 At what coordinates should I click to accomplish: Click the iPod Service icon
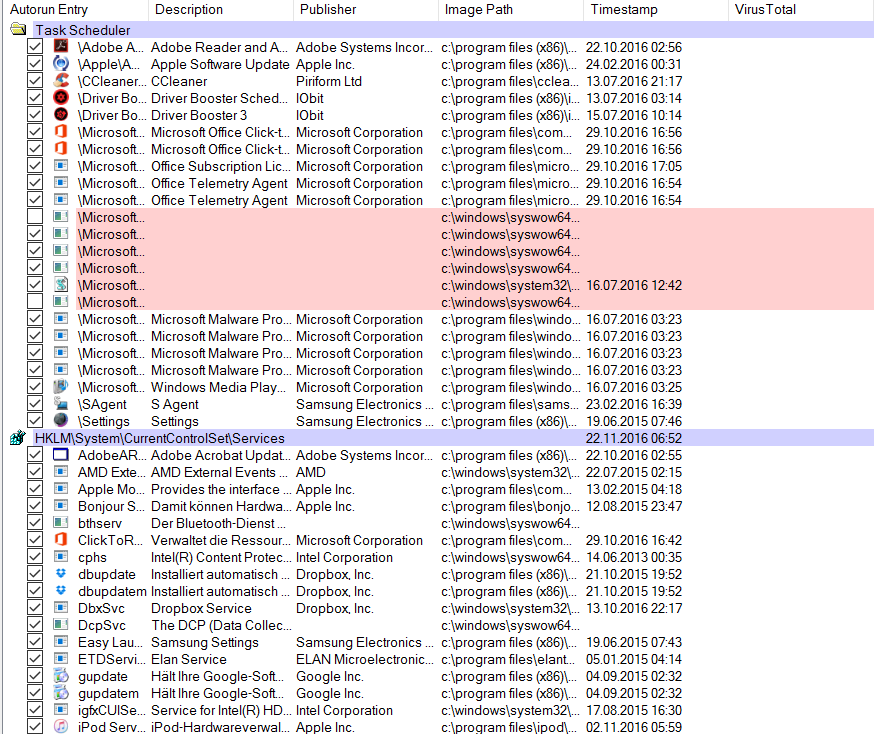(x=61, y=727)
